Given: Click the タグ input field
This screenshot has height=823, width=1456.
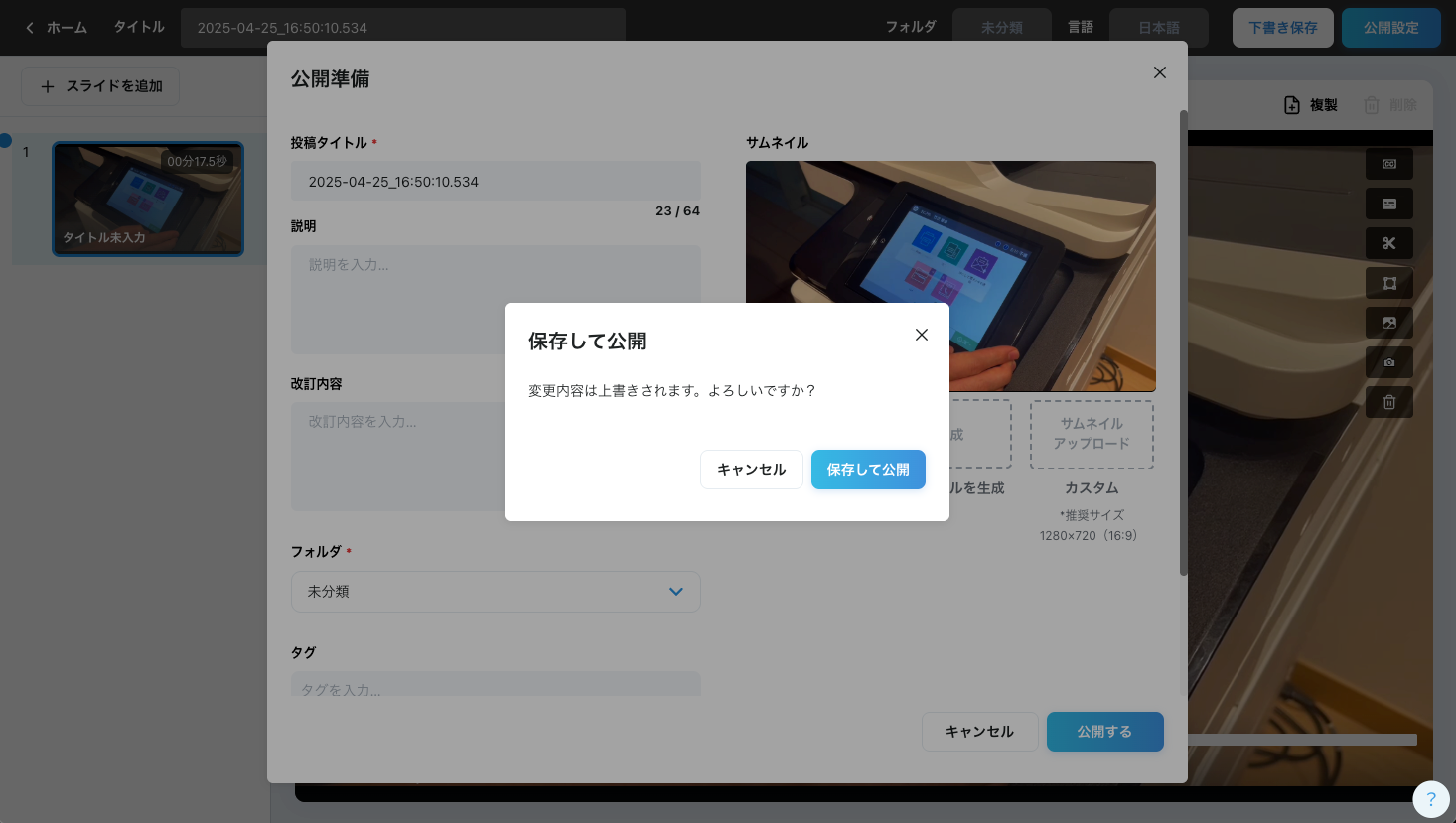Looking at the screenshot, I should tap(496, 684).
